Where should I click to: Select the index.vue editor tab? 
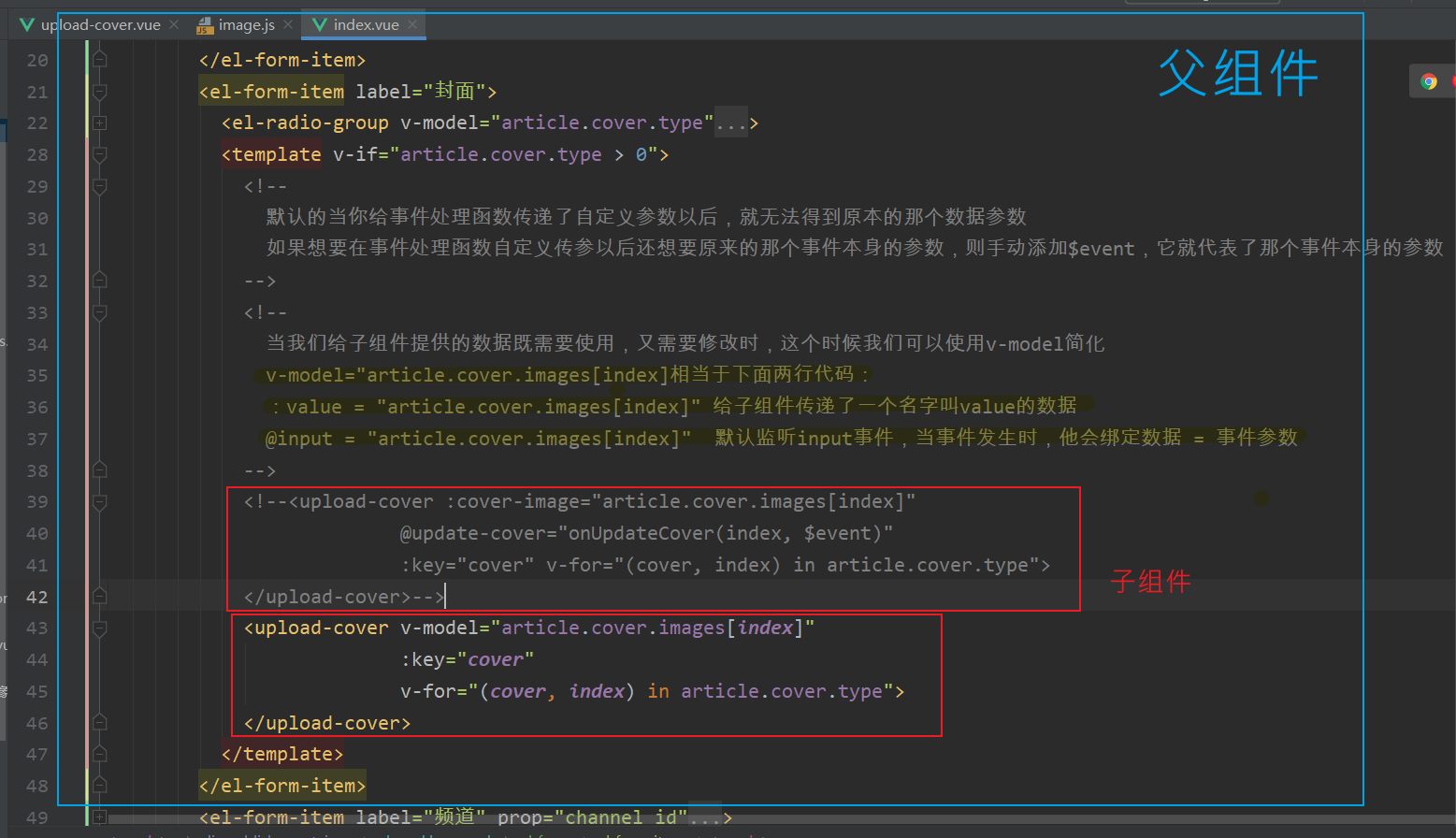(x=366, y=25)
